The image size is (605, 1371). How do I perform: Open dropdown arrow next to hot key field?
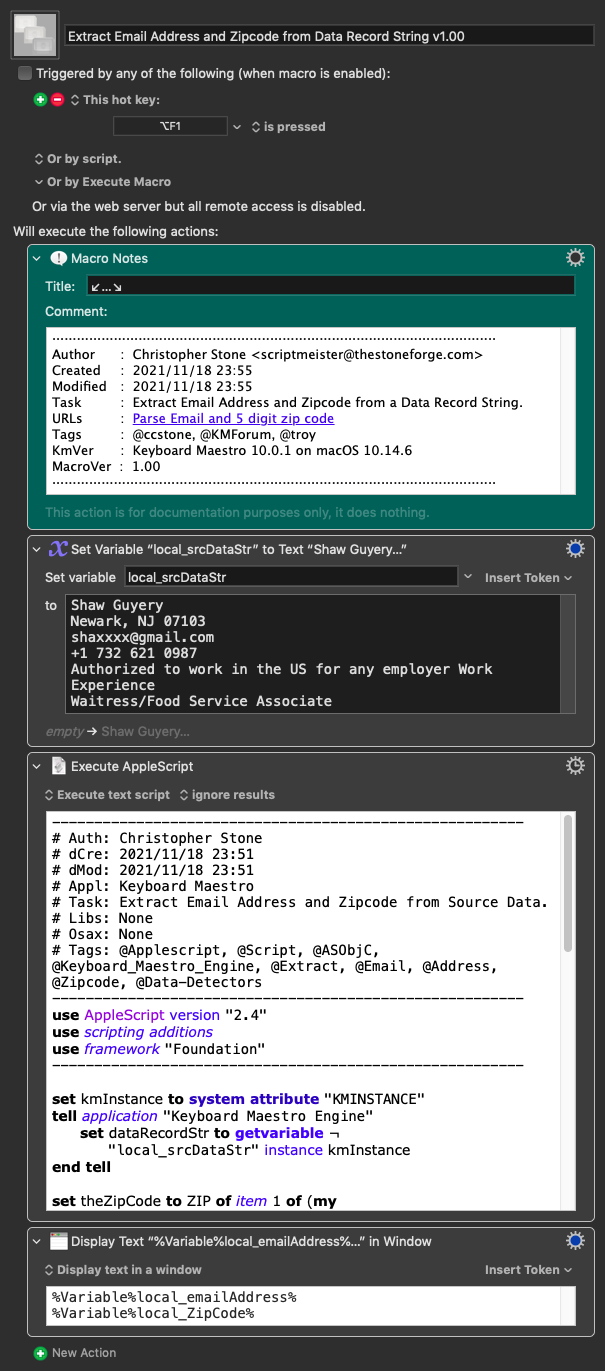pyautogui.click(x=237, y=127)
